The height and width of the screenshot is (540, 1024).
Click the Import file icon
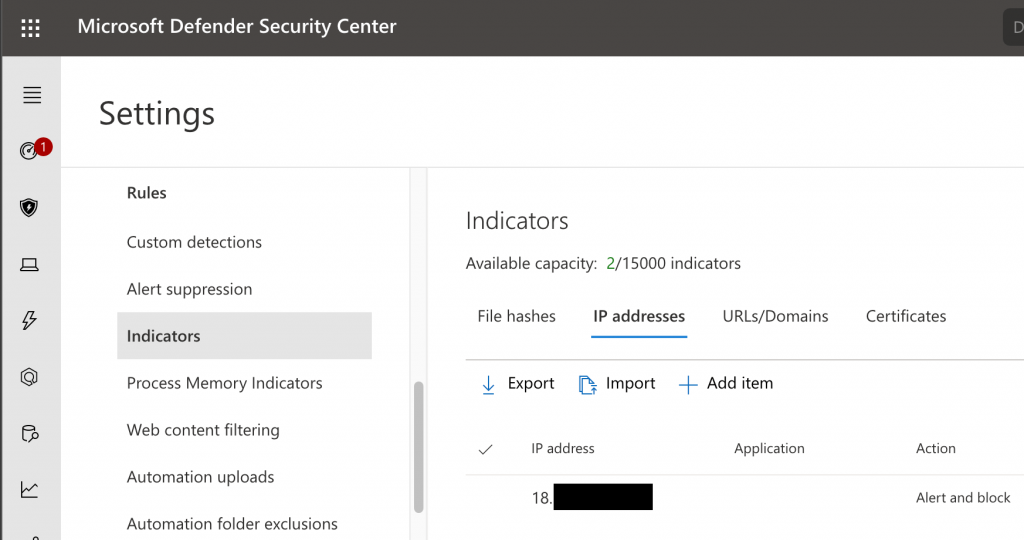pos(587,385)
